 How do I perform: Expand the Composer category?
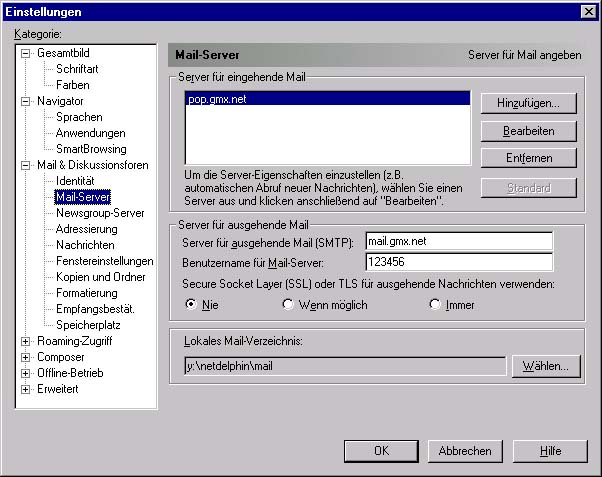(25, 358)
